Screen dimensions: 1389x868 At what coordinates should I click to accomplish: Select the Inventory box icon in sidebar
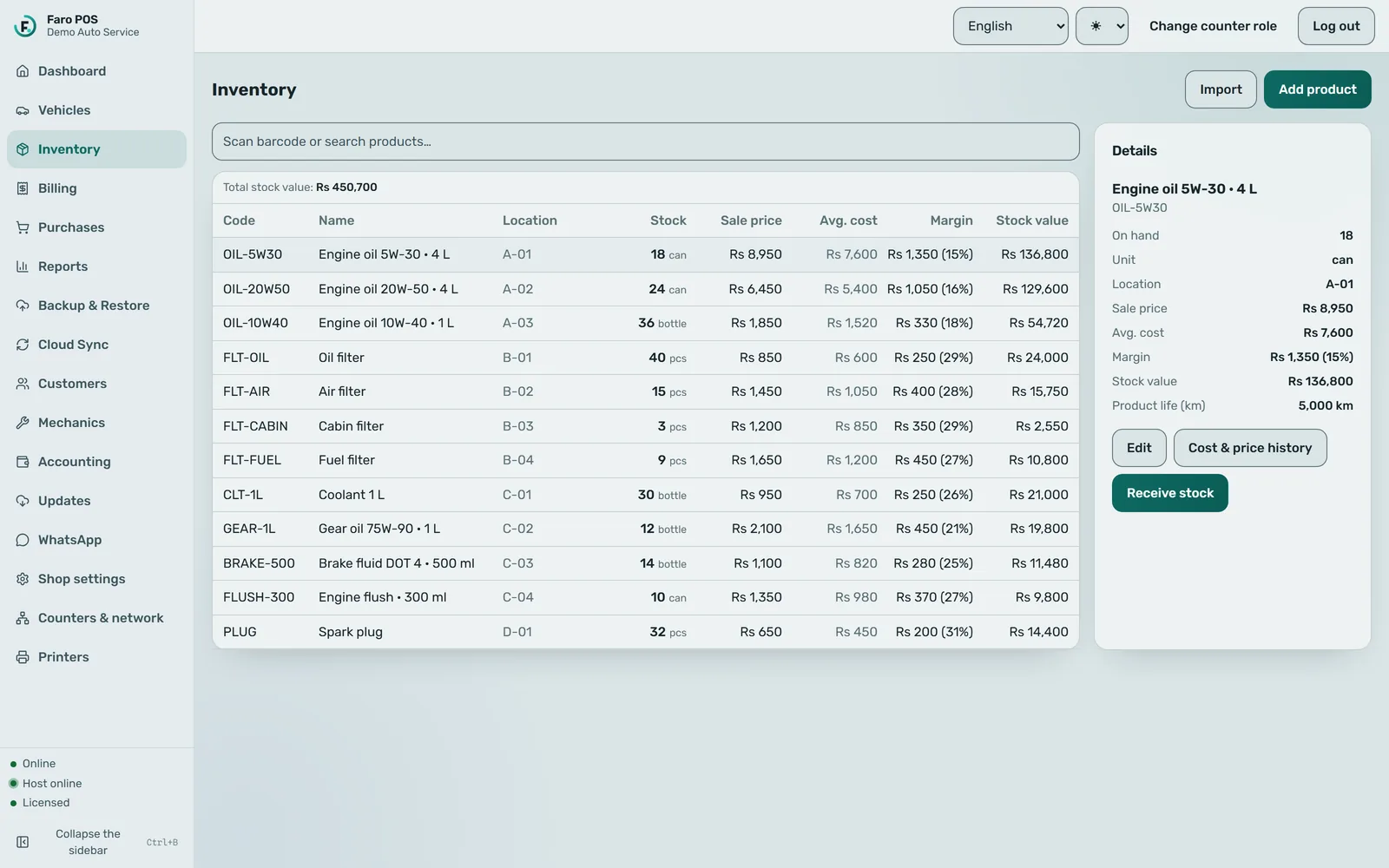[x=23, y=149]
